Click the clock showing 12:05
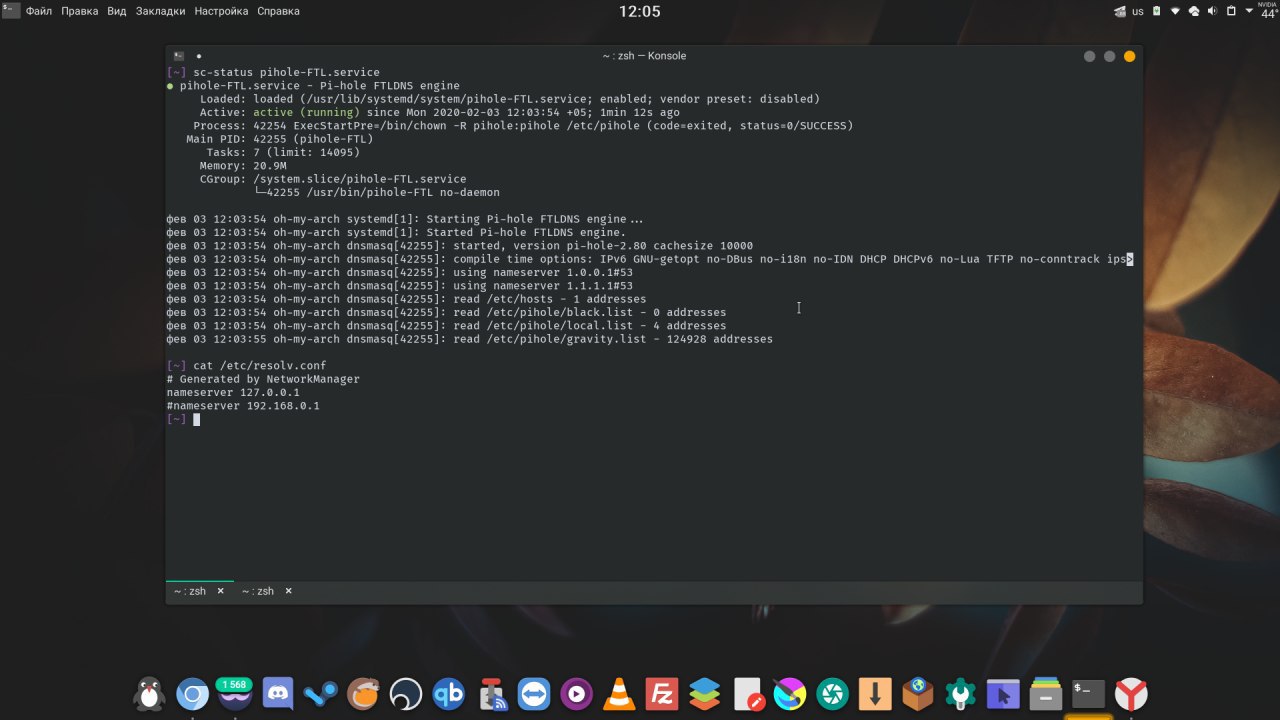The image size is (1280, 720). [640, 12]
